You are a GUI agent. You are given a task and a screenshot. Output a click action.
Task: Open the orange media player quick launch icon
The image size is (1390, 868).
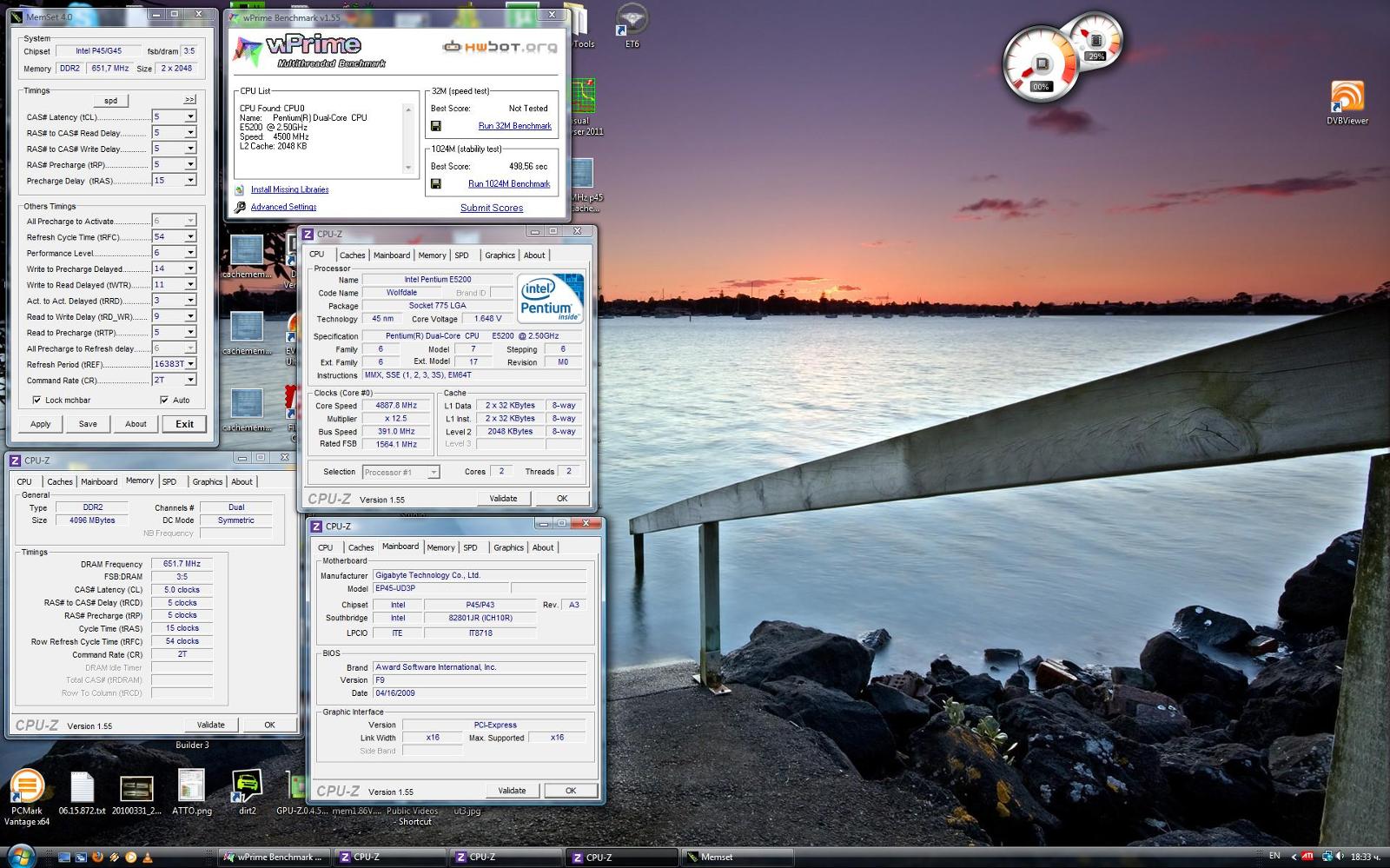point(130,858)
